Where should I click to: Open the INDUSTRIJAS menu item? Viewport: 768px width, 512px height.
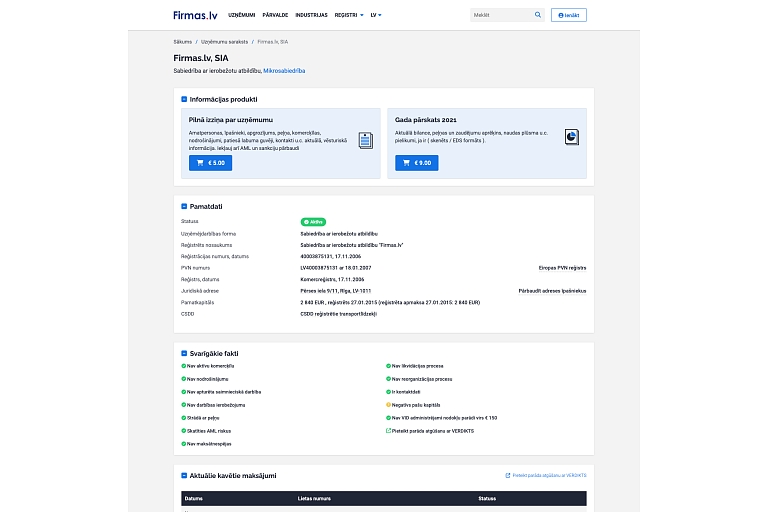(x=311, y=15)
